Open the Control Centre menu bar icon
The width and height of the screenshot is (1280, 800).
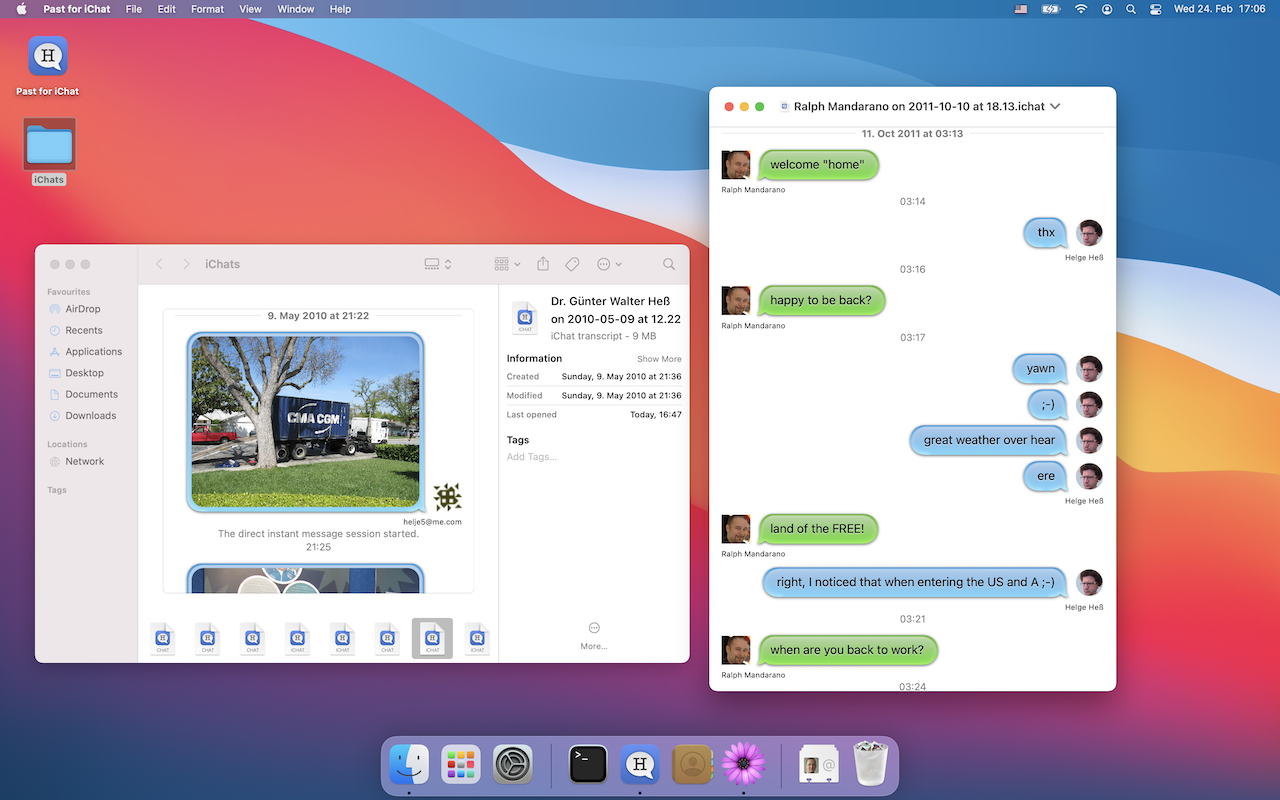click(x=1156, y=9)
